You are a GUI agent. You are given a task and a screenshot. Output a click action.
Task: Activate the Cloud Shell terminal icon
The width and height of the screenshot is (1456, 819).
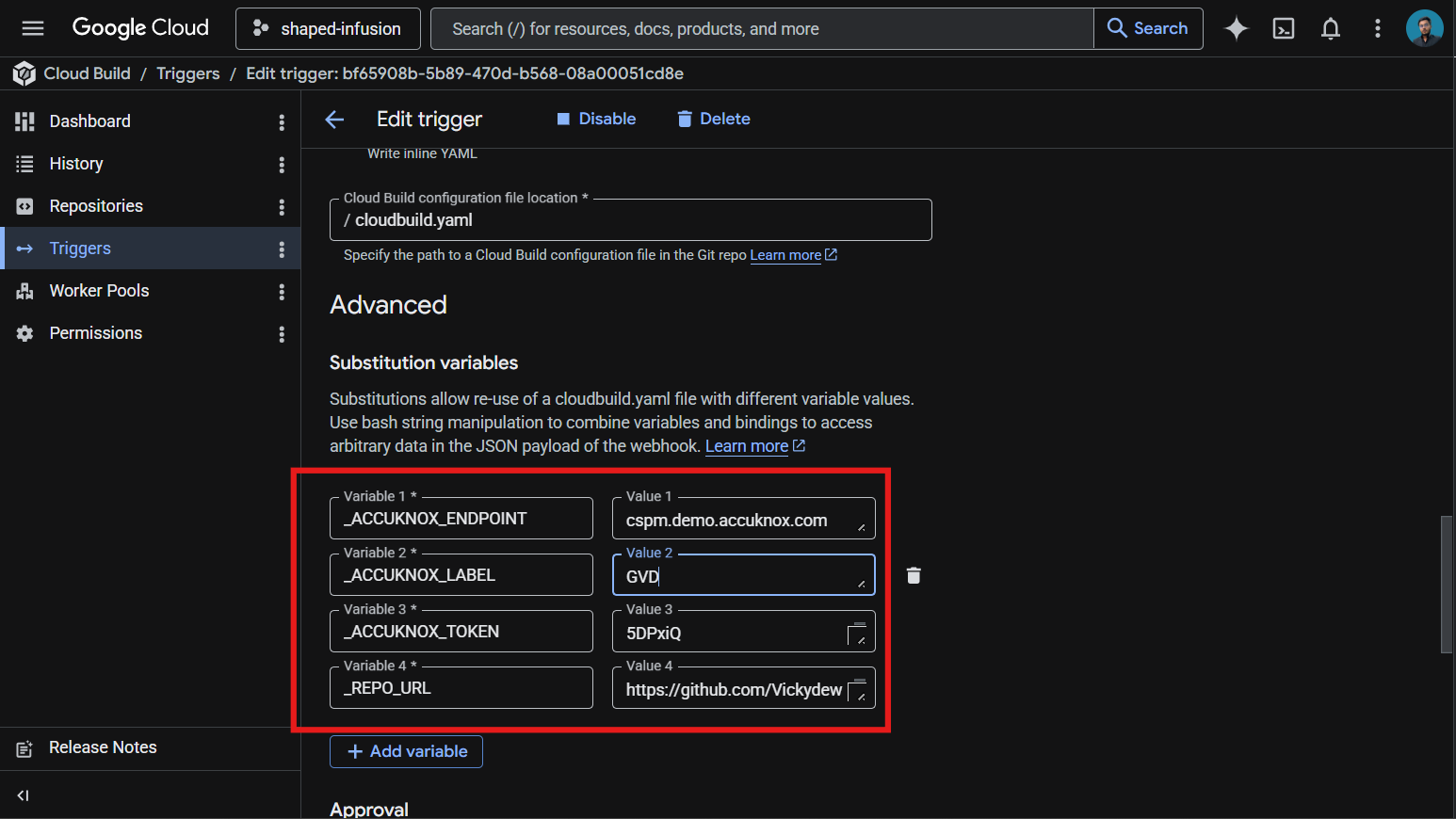(1284, 29)
